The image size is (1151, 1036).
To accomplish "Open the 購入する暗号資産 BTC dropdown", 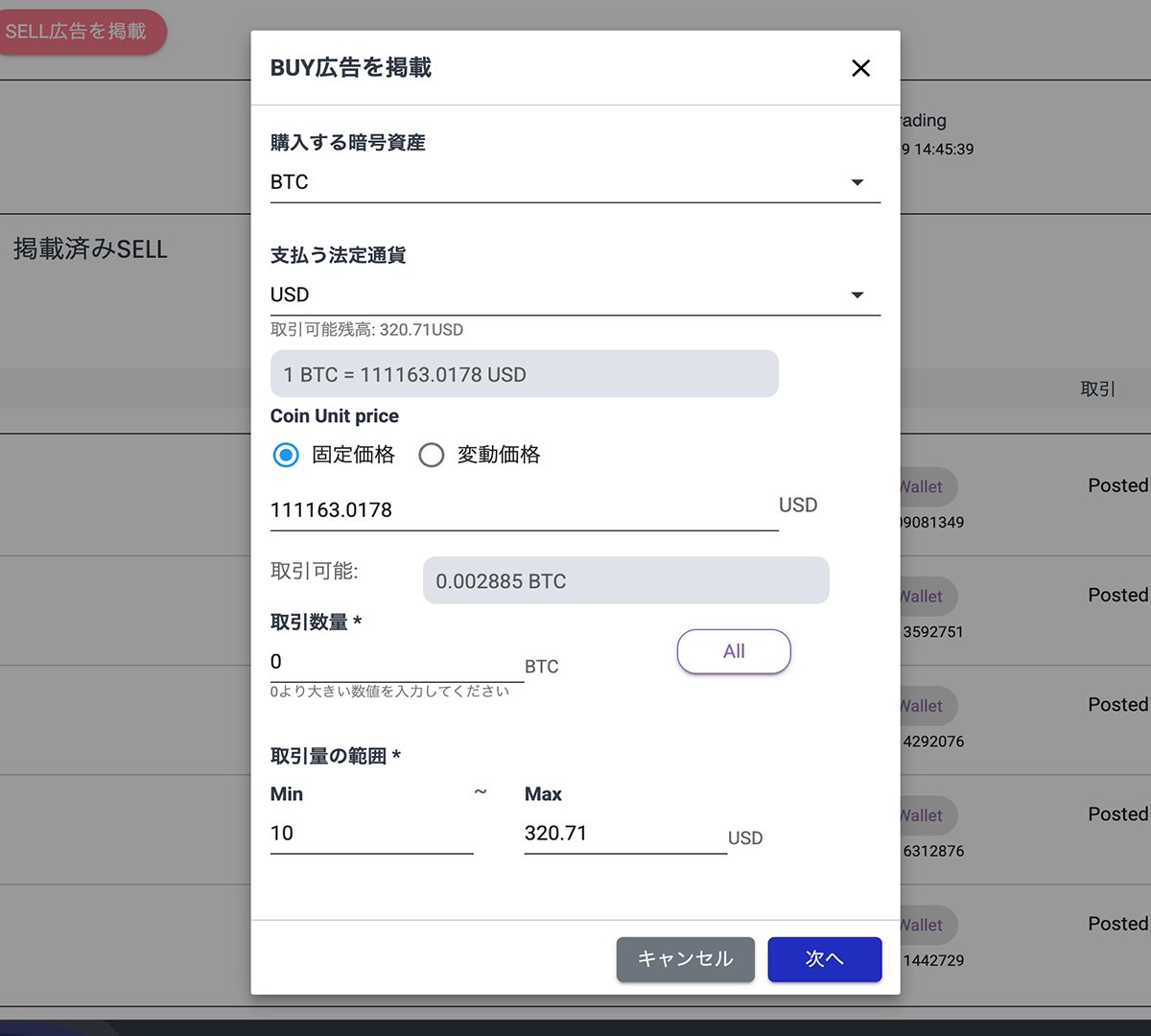I will click(575, 182).
